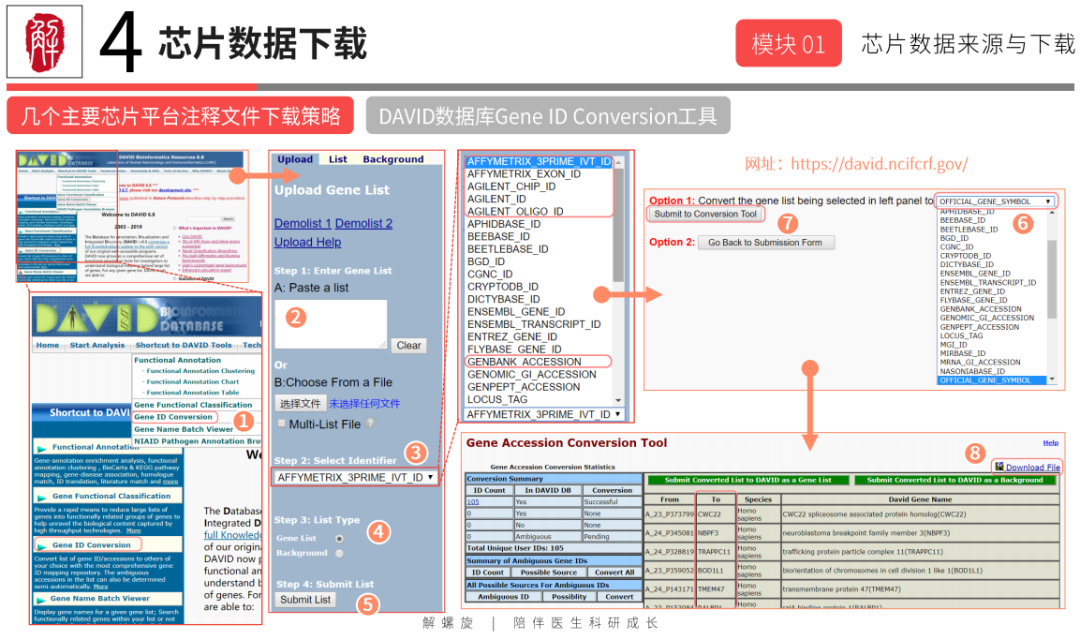Switch to the List tab
The width and height of the screenshot is (1080, 640).
[338, 159]
